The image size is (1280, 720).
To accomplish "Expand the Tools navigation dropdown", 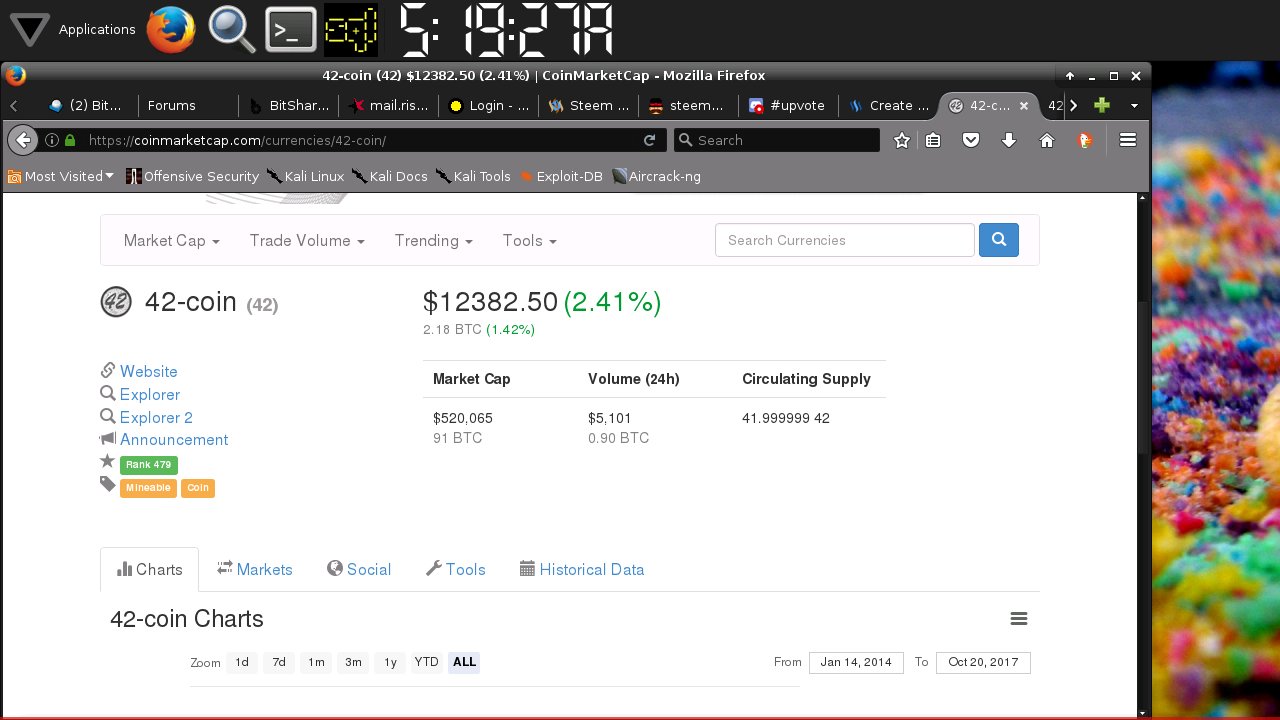I will 529,240.
